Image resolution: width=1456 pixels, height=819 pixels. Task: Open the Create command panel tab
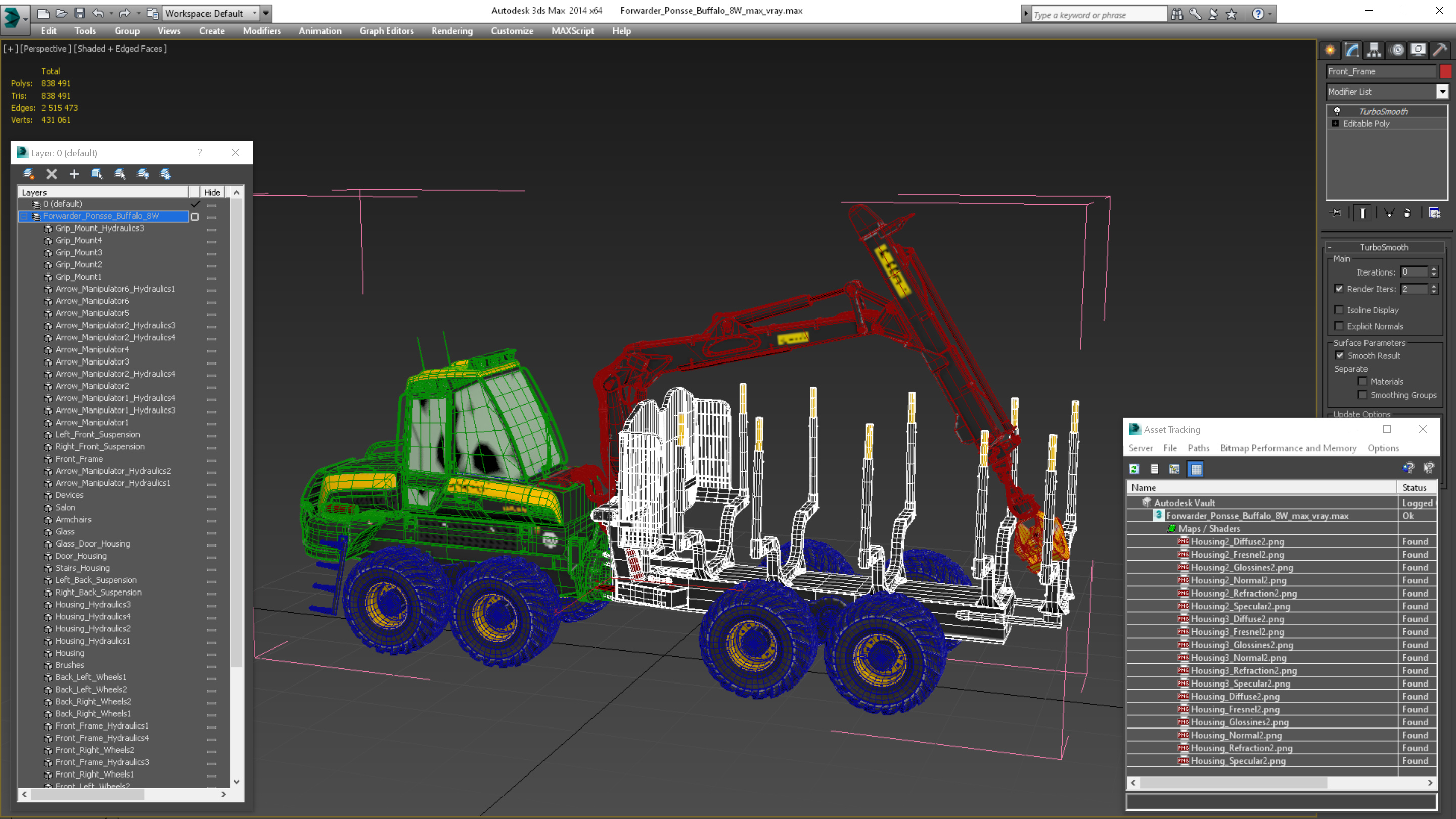pyautogui.click(x=1330, y=50)
